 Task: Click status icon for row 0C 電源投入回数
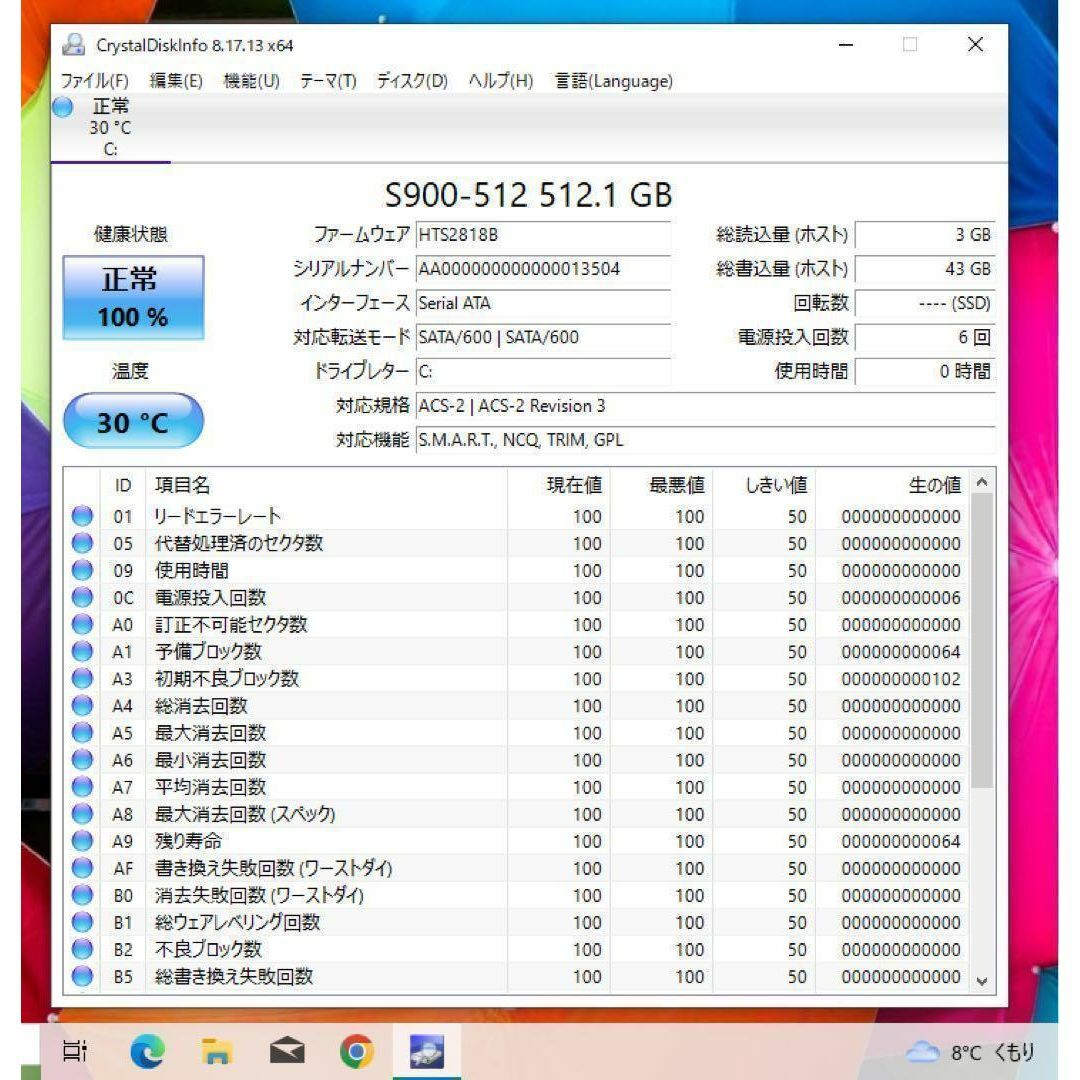coord(82,597)
